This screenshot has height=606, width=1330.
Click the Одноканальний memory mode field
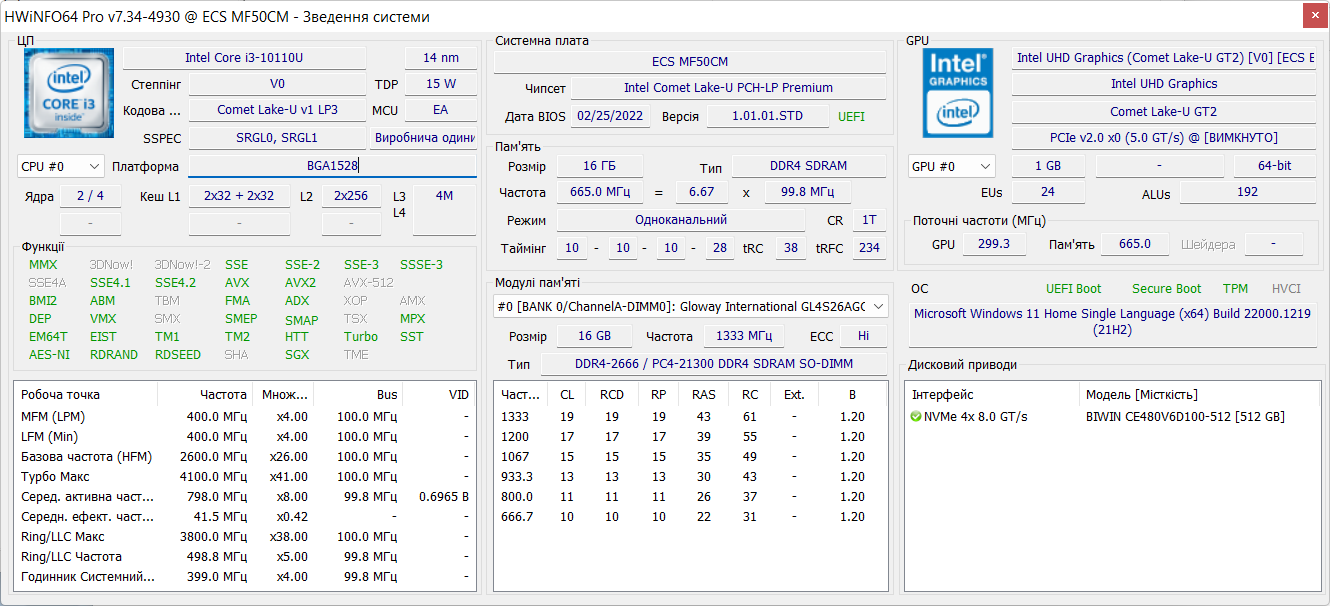click(681, 220)
